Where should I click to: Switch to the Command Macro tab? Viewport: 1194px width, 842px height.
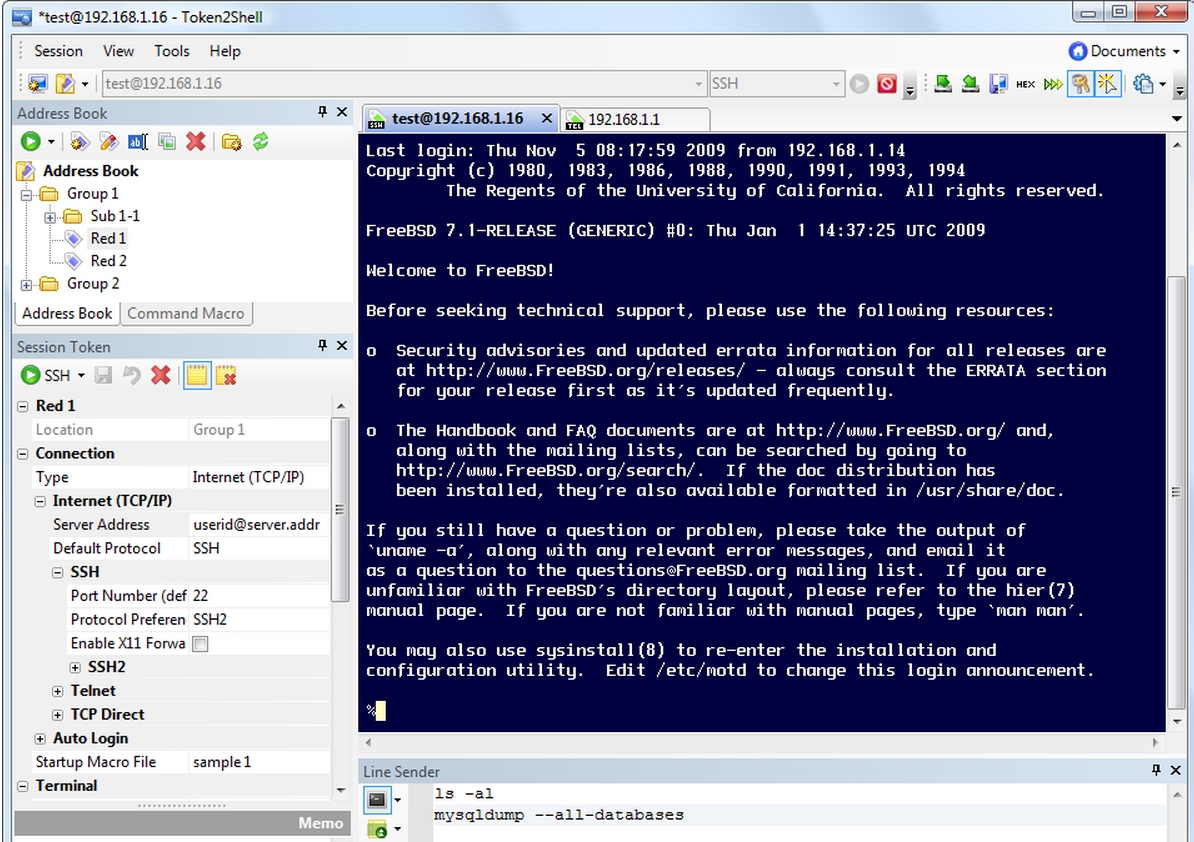tap(186, 313)
